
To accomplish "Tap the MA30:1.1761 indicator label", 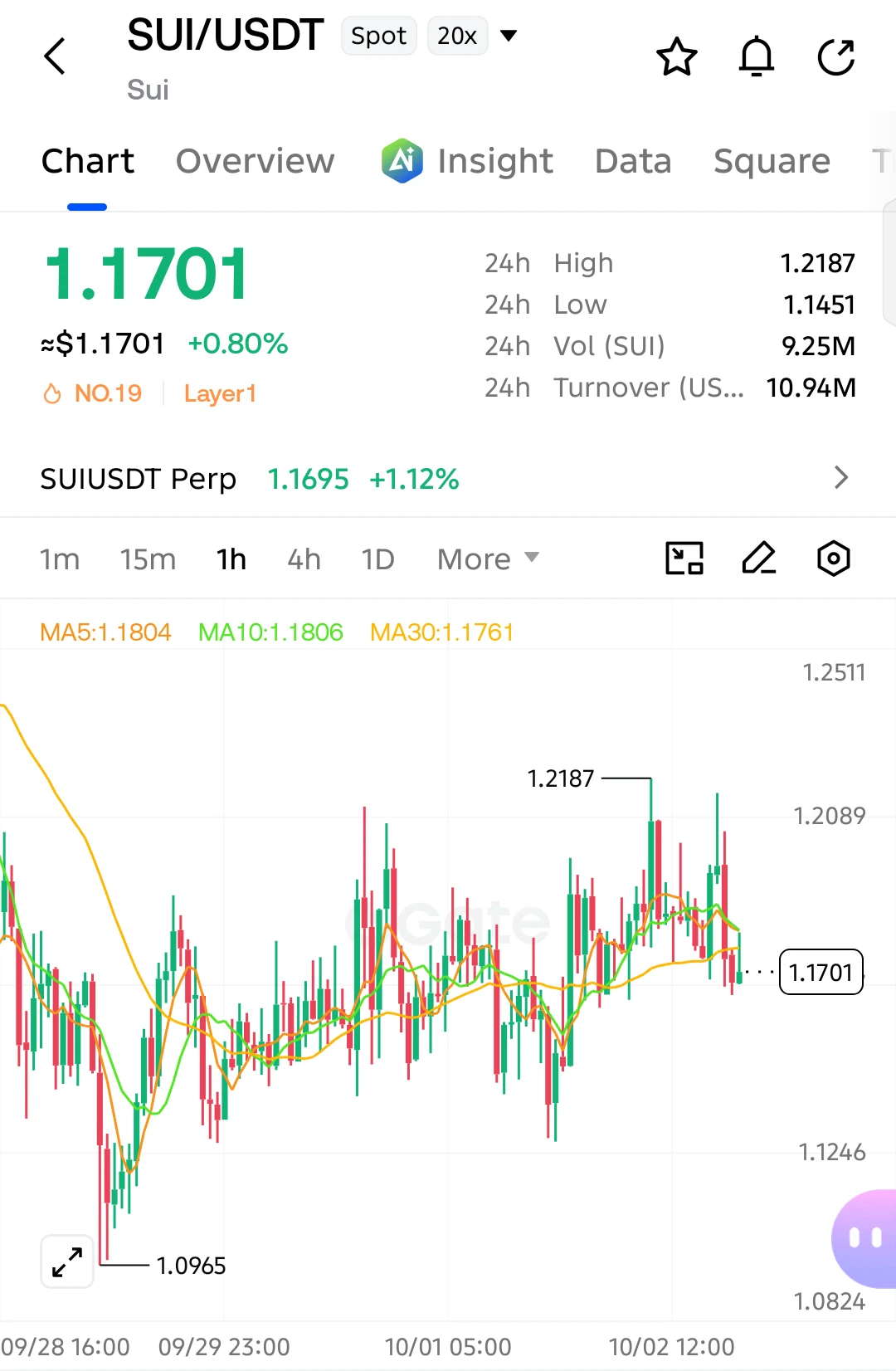I will tap(442, 632).
